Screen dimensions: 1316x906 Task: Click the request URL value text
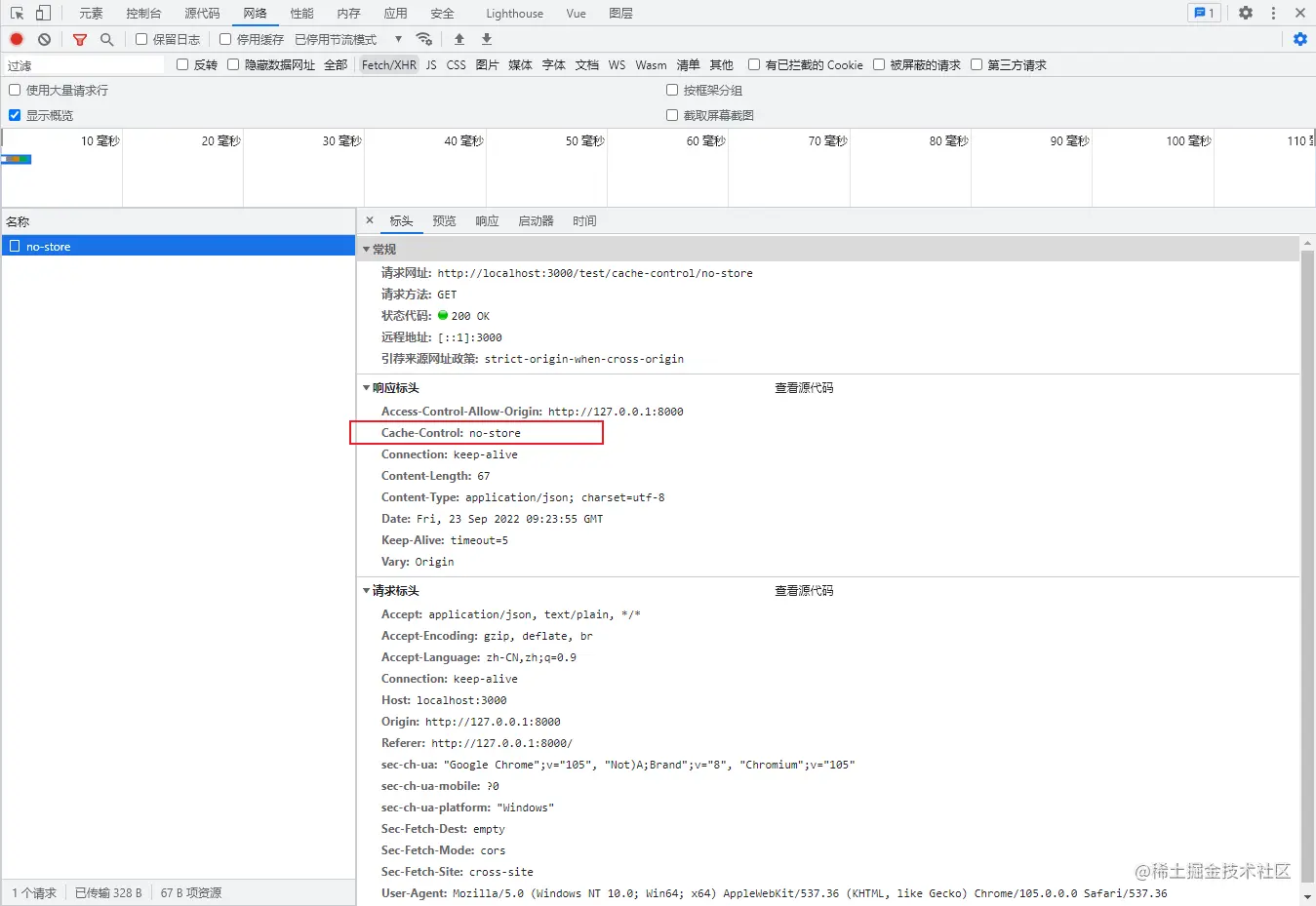pyautogui.click(x=595, y=273)
